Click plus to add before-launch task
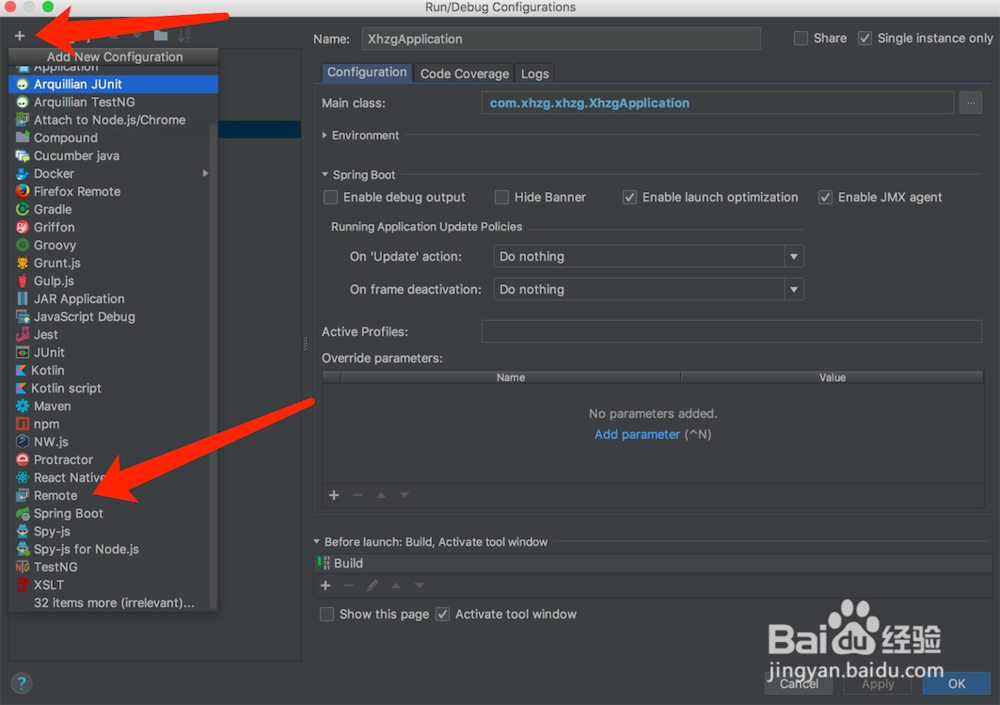This screenshot has height=705, width=1000. click(325, 586)
